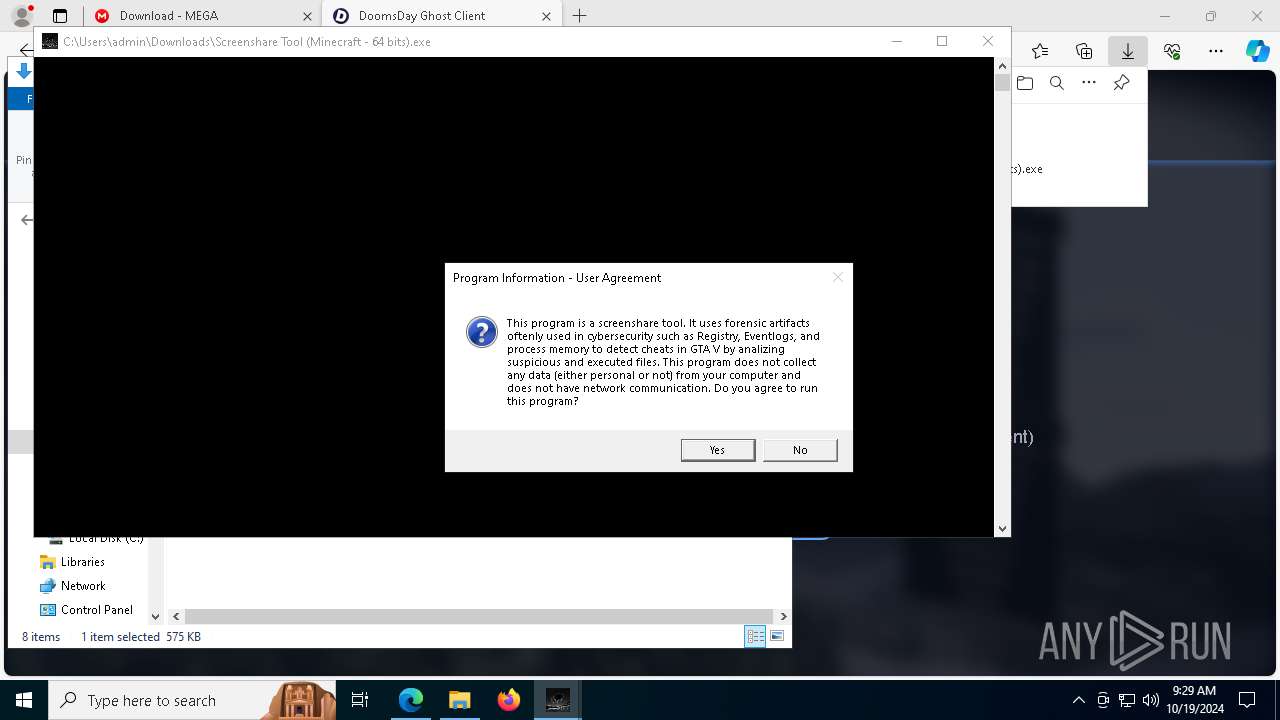Click the taskbar search box

click(x=193, y=700)
